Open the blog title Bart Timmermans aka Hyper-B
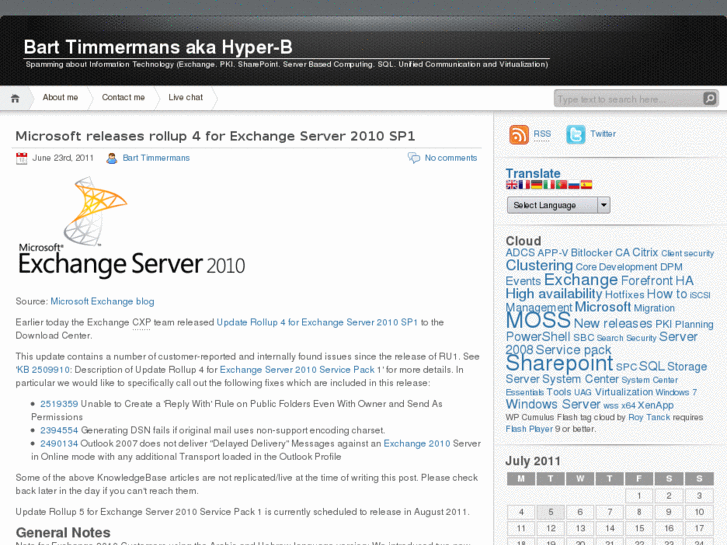The width and height of the screenshot is (727, 545). [x=158, y=47]
